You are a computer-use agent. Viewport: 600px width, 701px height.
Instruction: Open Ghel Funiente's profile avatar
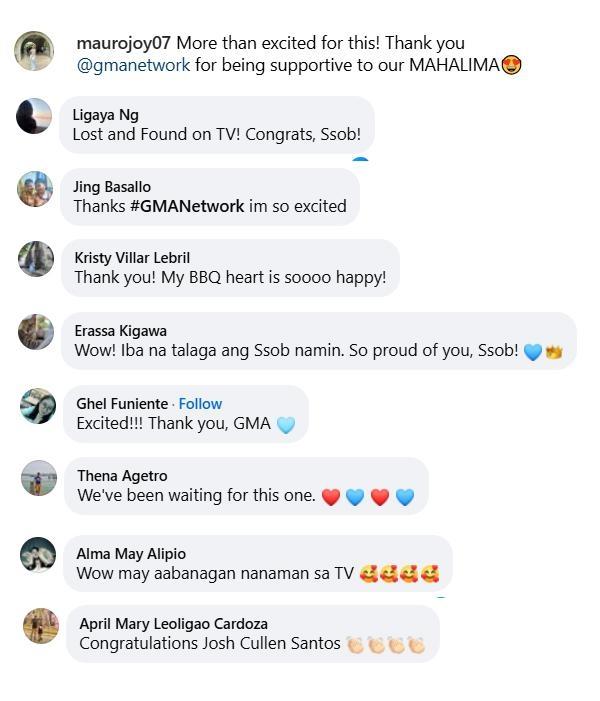38,405
